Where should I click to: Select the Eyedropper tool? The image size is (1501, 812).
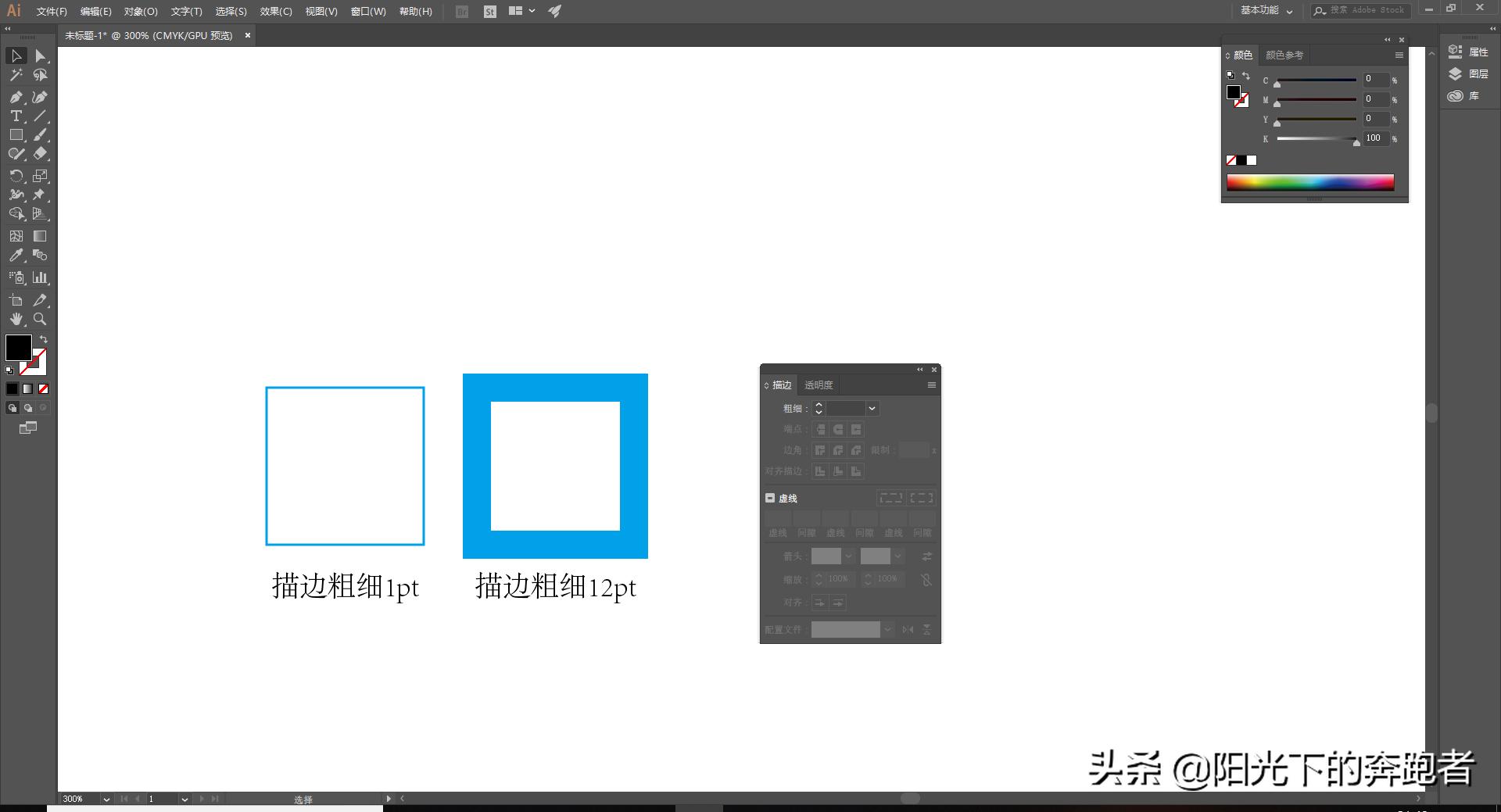[16, 255]
